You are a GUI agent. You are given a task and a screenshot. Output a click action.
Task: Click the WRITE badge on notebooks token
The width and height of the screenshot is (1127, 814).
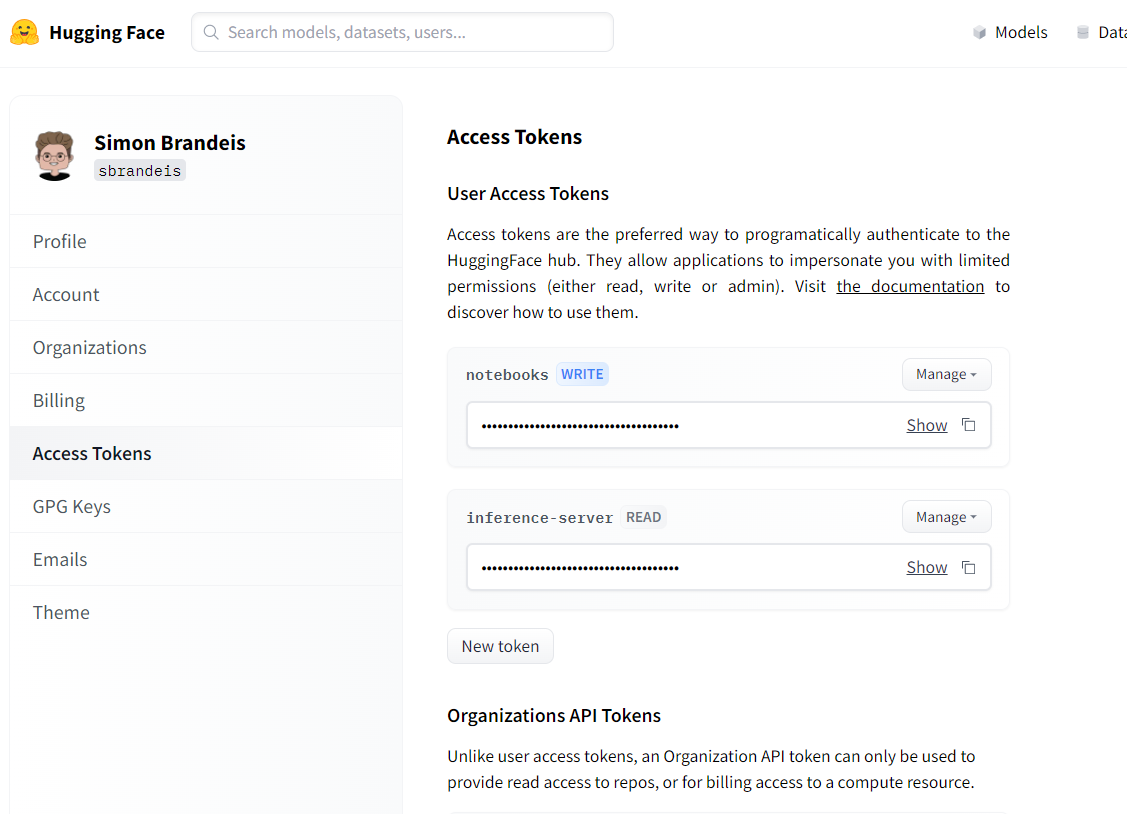click(582, 374)
